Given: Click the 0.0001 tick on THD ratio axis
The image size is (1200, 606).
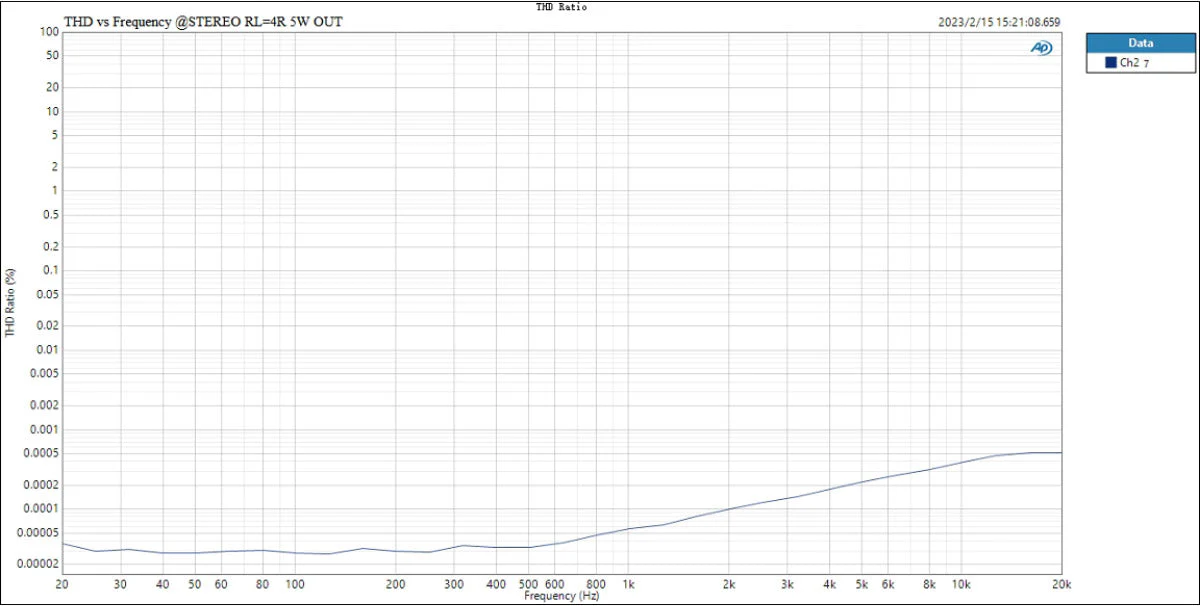Looking at the screenshot, I should click(x=42, y=508).
